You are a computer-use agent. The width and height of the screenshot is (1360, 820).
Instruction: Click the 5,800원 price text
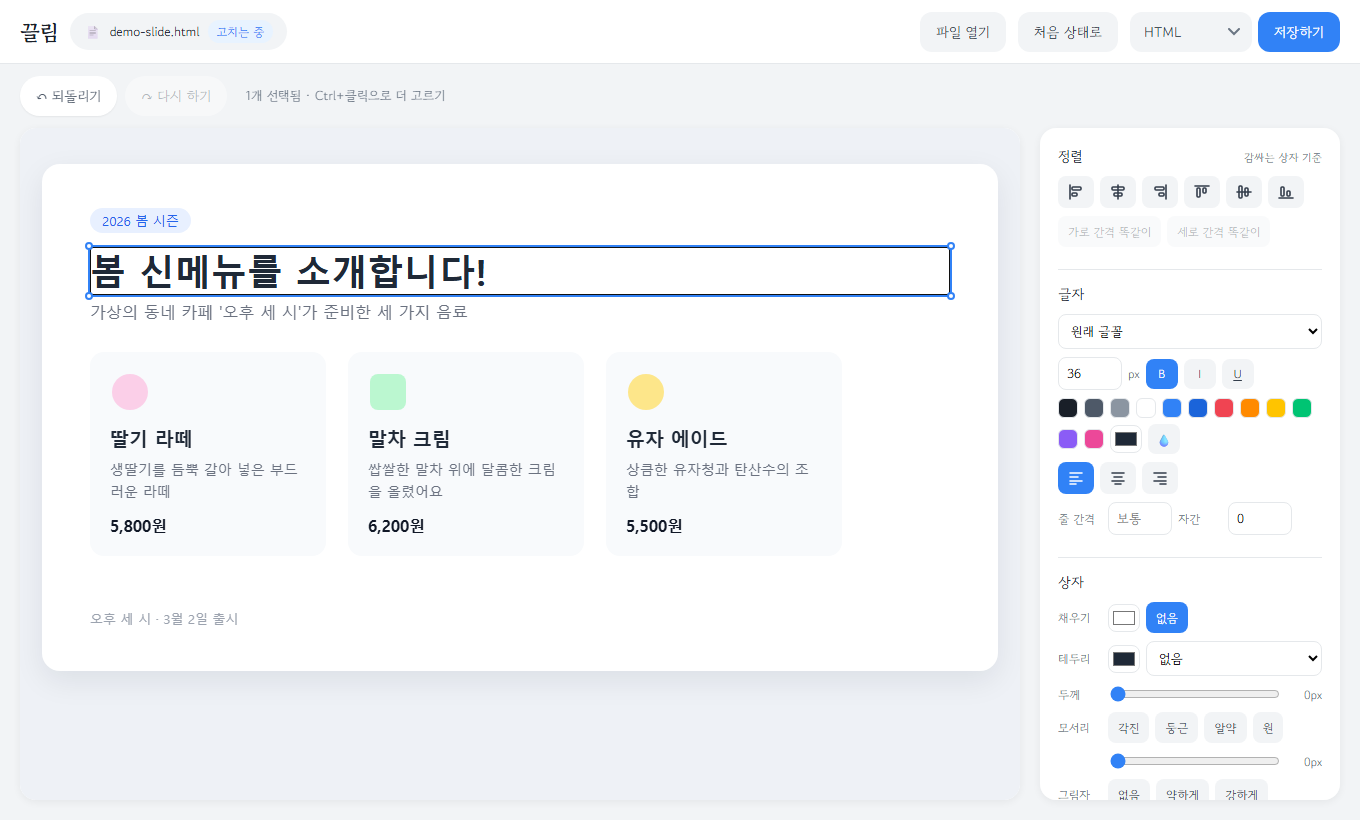(x=138, y=526)
